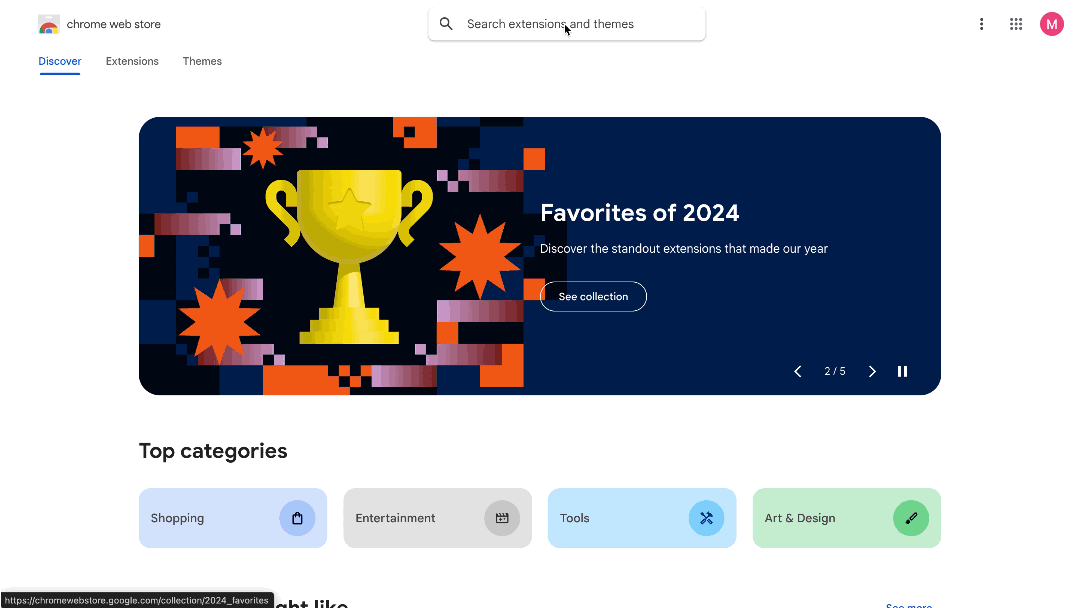Open the Shopping category card

pyautogui.click(x=233, y=518)
